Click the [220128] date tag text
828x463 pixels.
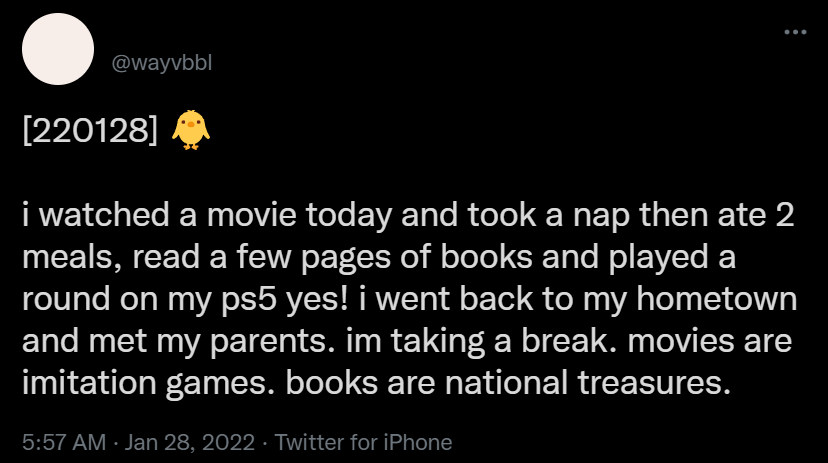coord(90,130)
